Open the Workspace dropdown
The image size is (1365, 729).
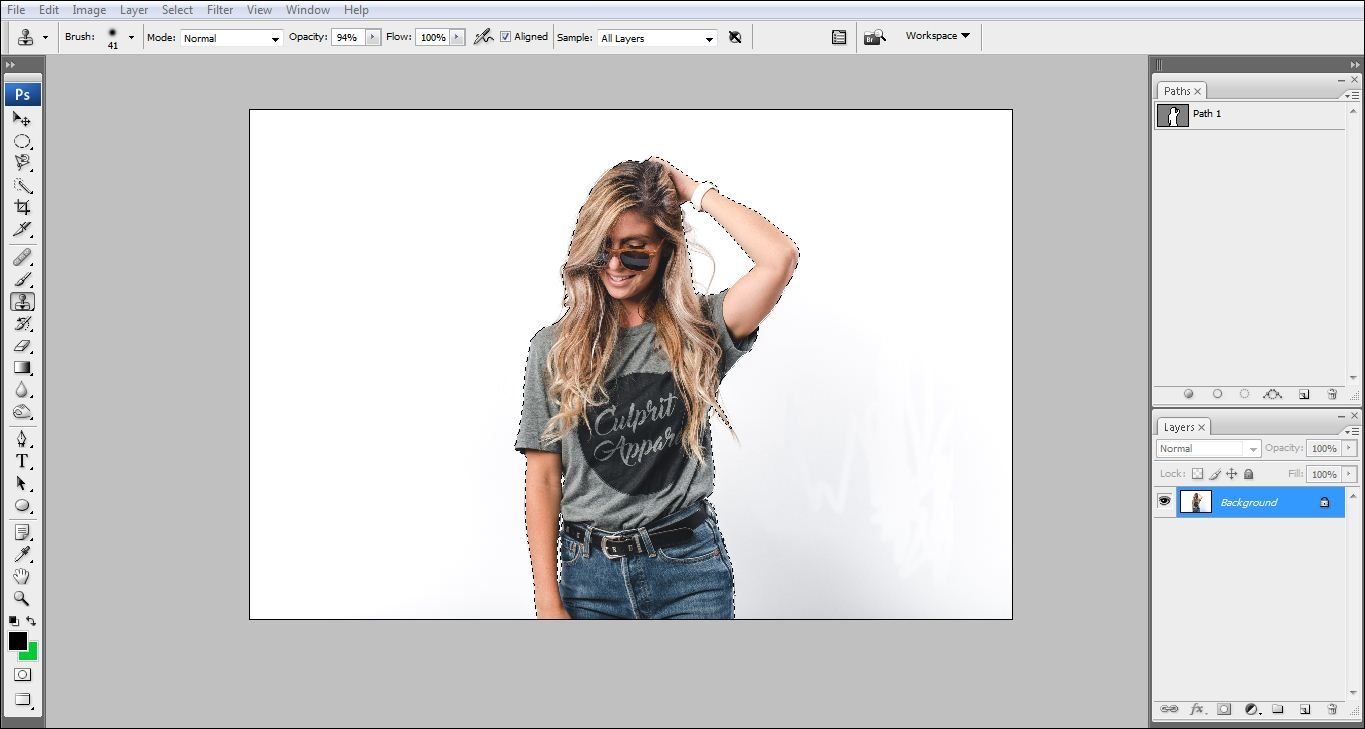click(937, 36)
